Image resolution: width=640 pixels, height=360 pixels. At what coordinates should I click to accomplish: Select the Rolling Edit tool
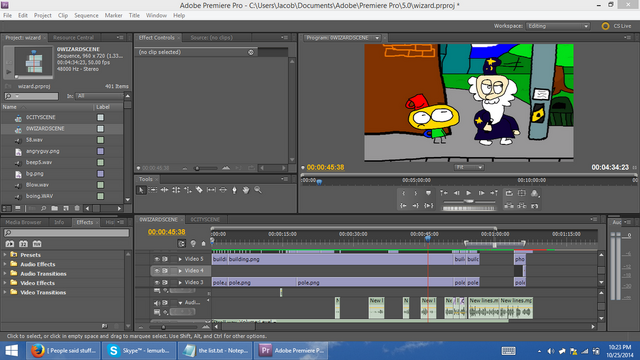pos(176,190)
